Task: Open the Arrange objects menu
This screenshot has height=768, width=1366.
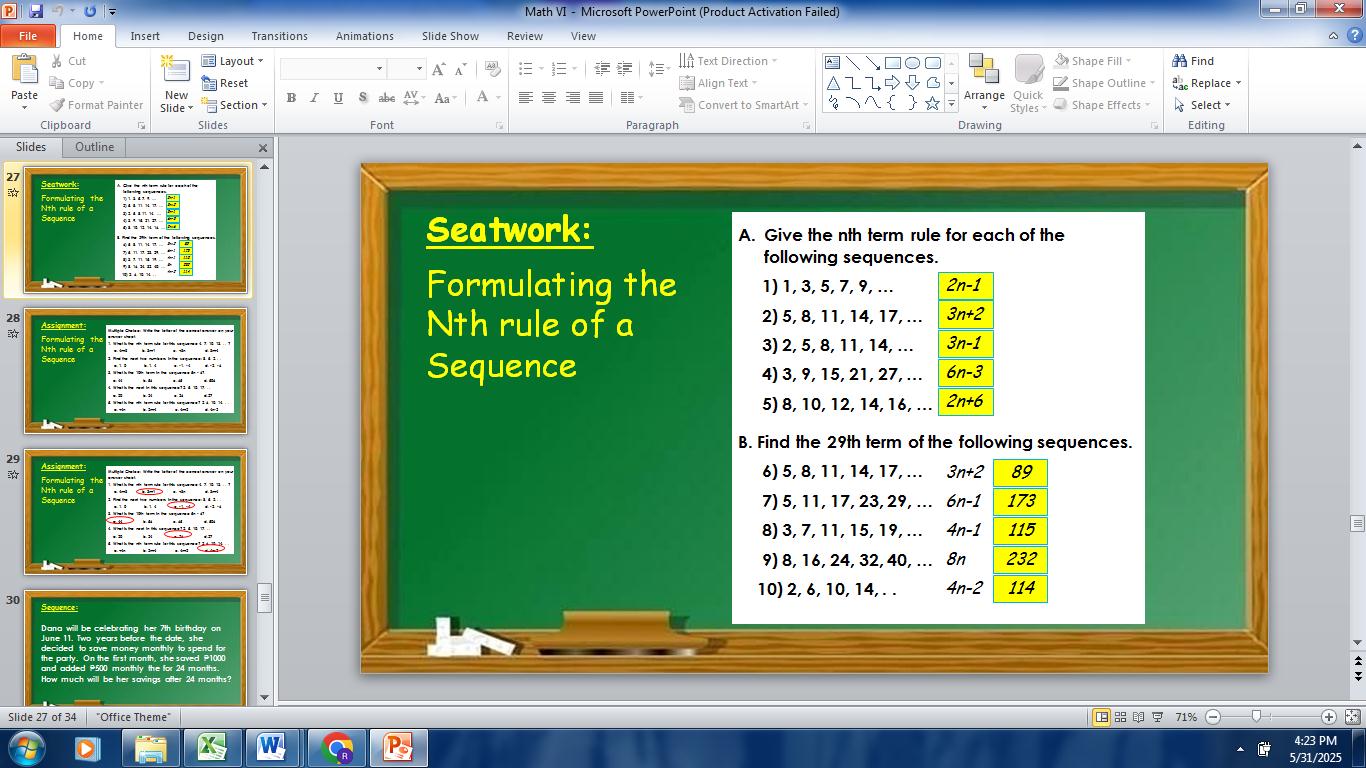Action: click(984, 83)
